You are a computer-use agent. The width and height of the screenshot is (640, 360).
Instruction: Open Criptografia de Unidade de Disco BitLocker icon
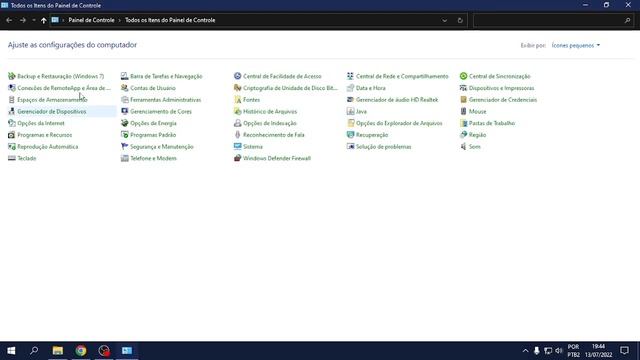tap(238, 88)
